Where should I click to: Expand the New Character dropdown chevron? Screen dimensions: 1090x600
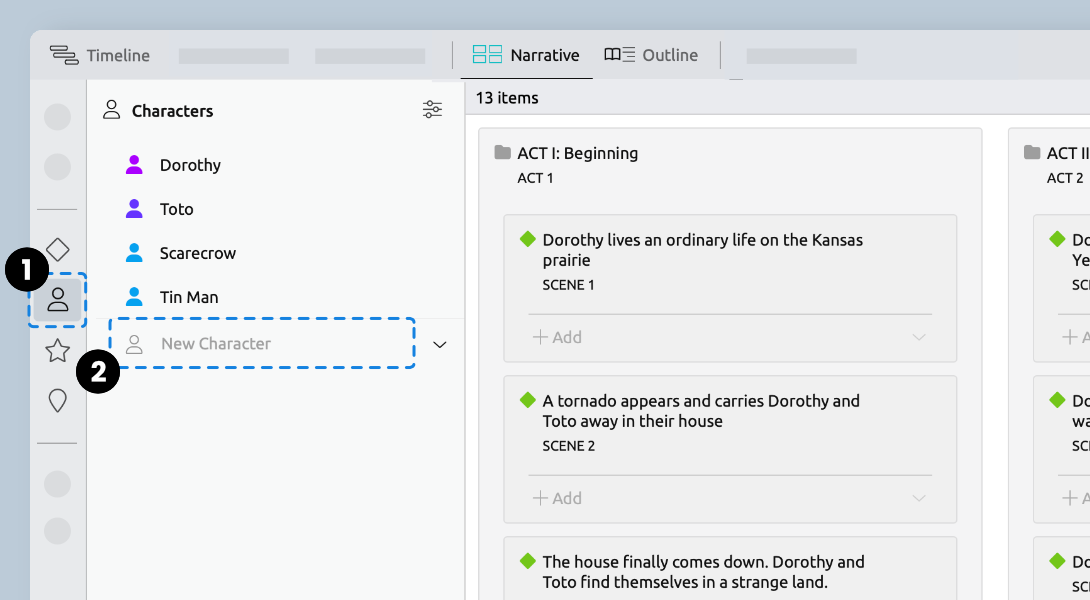(440, 344)
